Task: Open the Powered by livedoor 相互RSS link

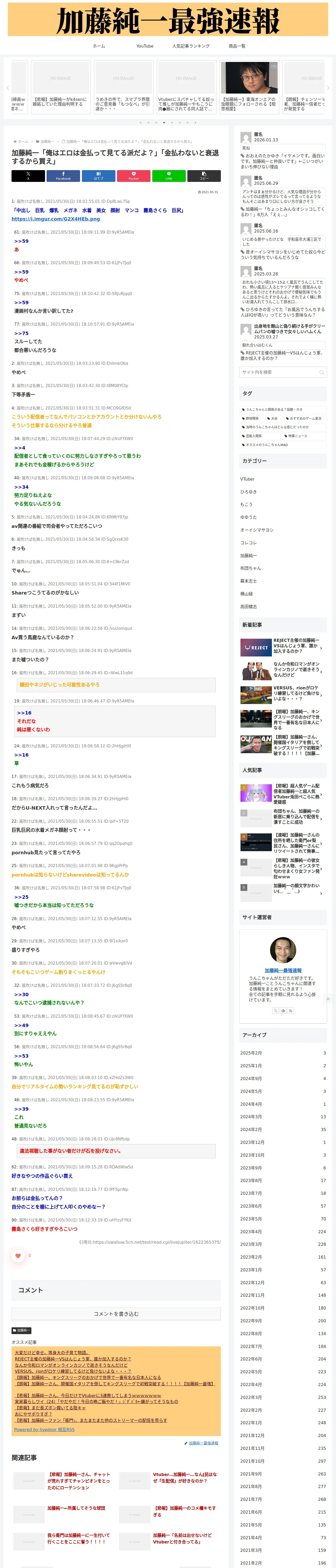Action: (x=44, y=1429)
